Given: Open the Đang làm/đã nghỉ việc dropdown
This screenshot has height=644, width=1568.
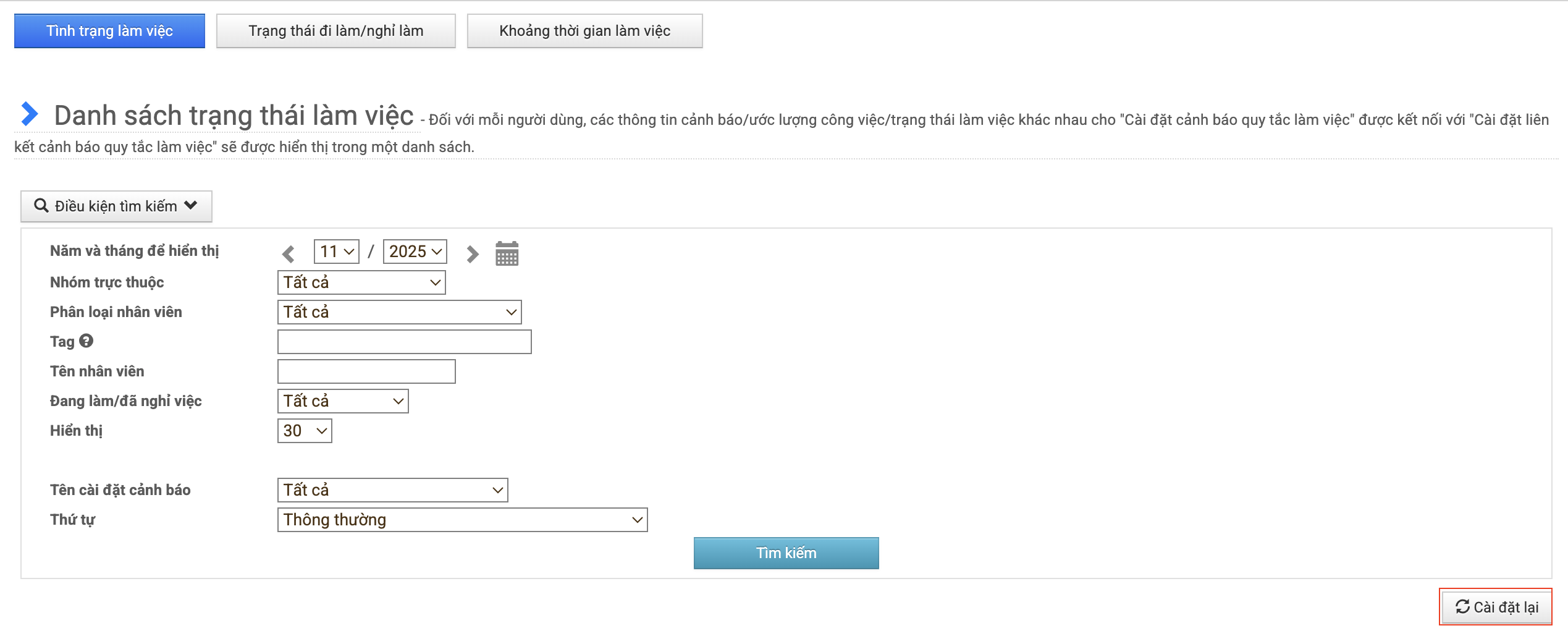Looking at the screenshot, I should click(x=342, y=401).
